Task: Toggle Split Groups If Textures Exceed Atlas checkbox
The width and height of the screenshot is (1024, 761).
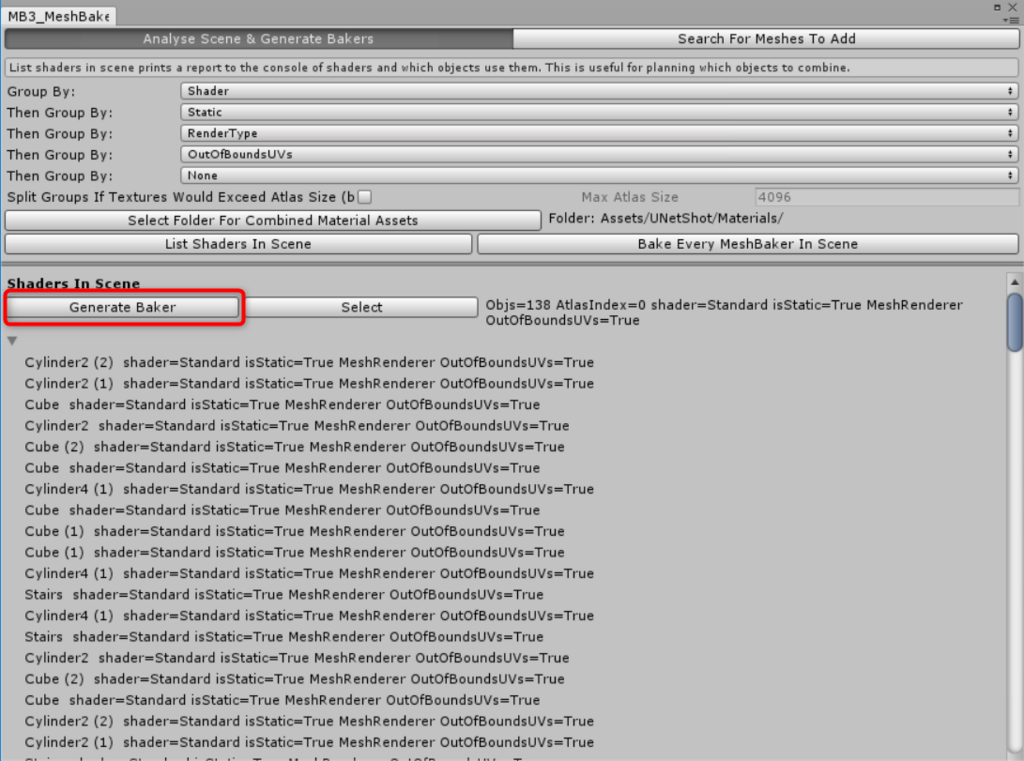Action: tap(365, 197)
